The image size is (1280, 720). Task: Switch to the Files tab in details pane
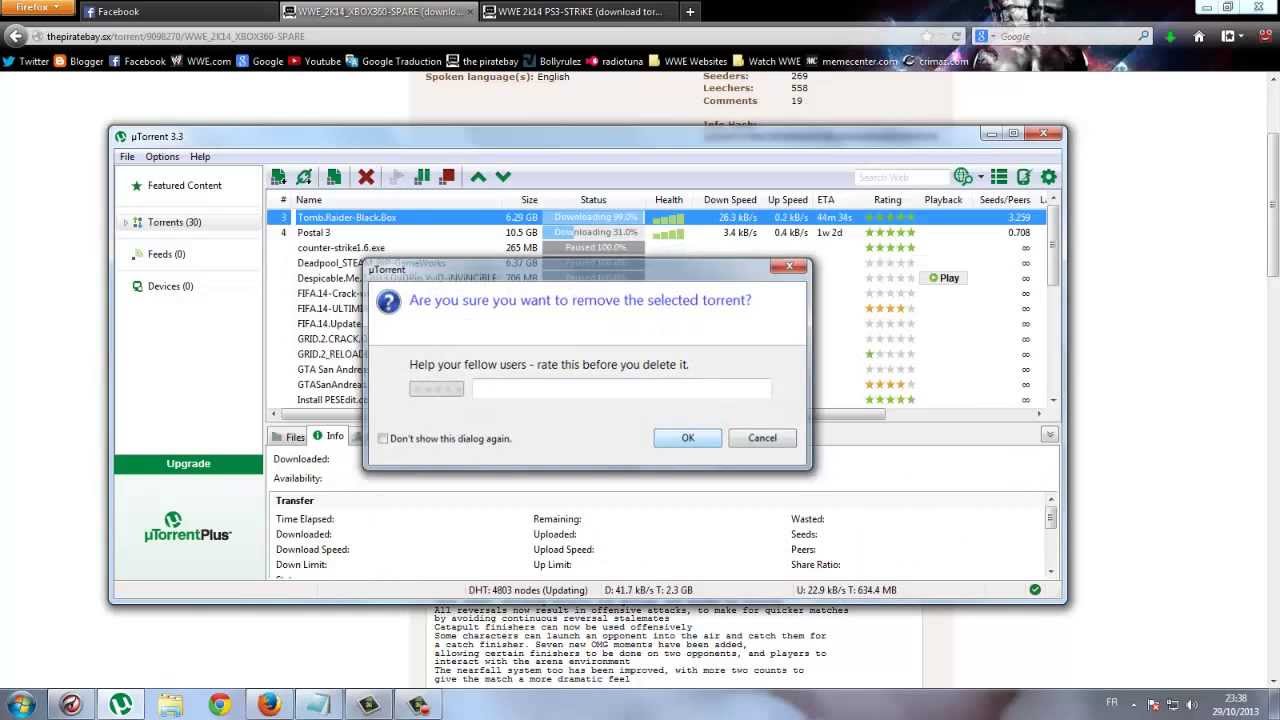287,437
